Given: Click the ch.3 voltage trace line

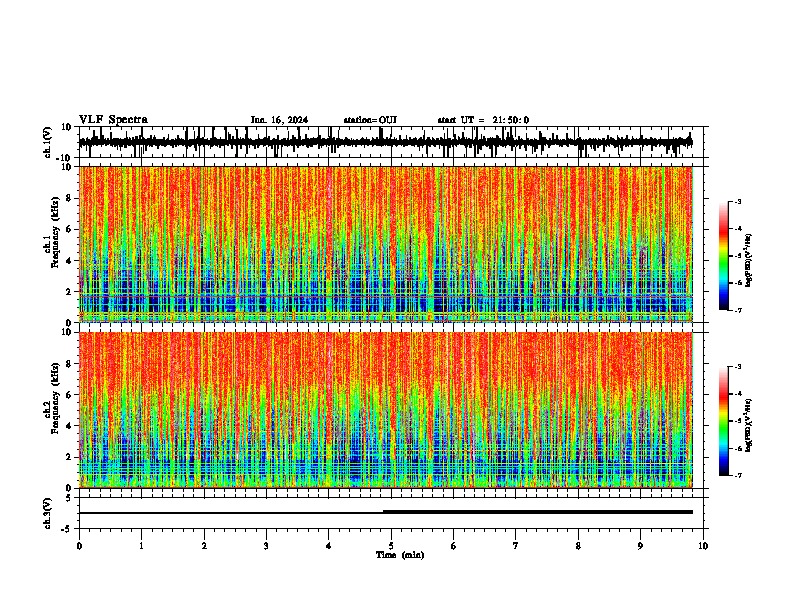Looking at the screenshot, I should pos(385,512).
